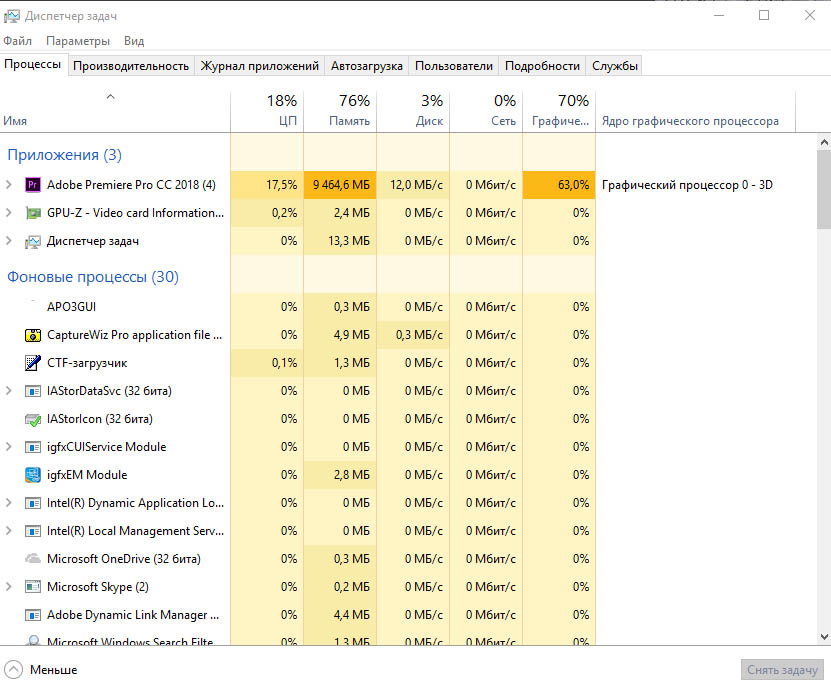Switch to the Подробности tab
The width and height of the screenshot is (831, 684).
(542, 66)
